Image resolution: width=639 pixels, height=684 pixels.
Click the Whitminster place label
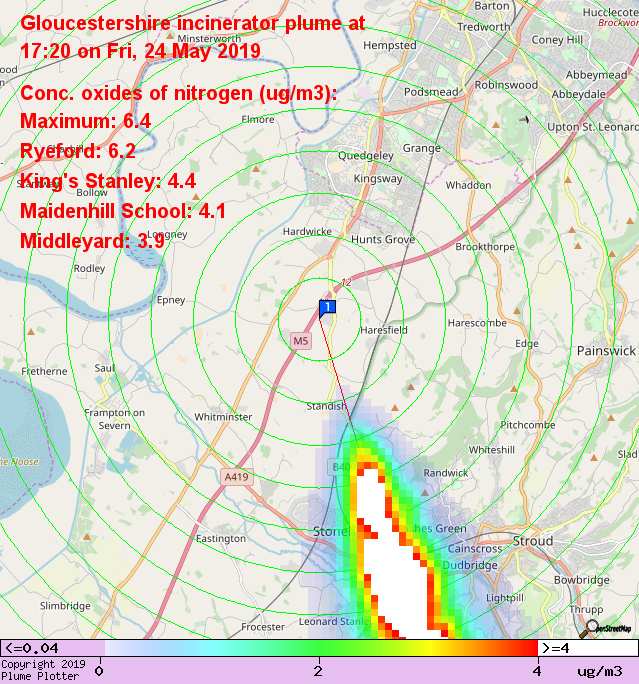223,417
